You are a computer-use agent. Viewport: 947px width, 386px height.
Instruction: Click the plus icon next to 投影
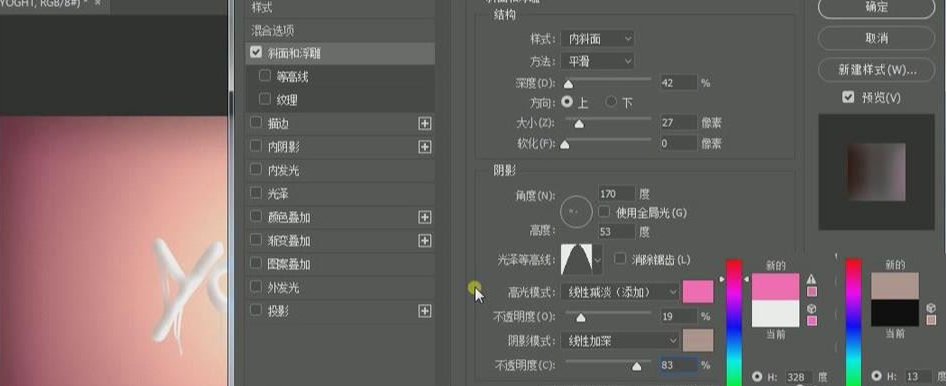click(x=425, y=311)
